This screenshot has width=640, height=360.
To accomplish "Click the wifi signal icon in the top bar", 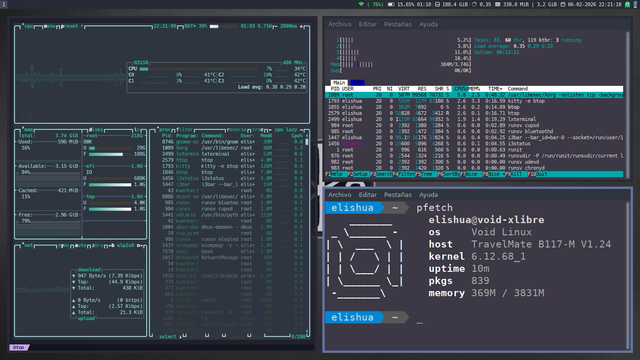I will (x=361, y=4).
